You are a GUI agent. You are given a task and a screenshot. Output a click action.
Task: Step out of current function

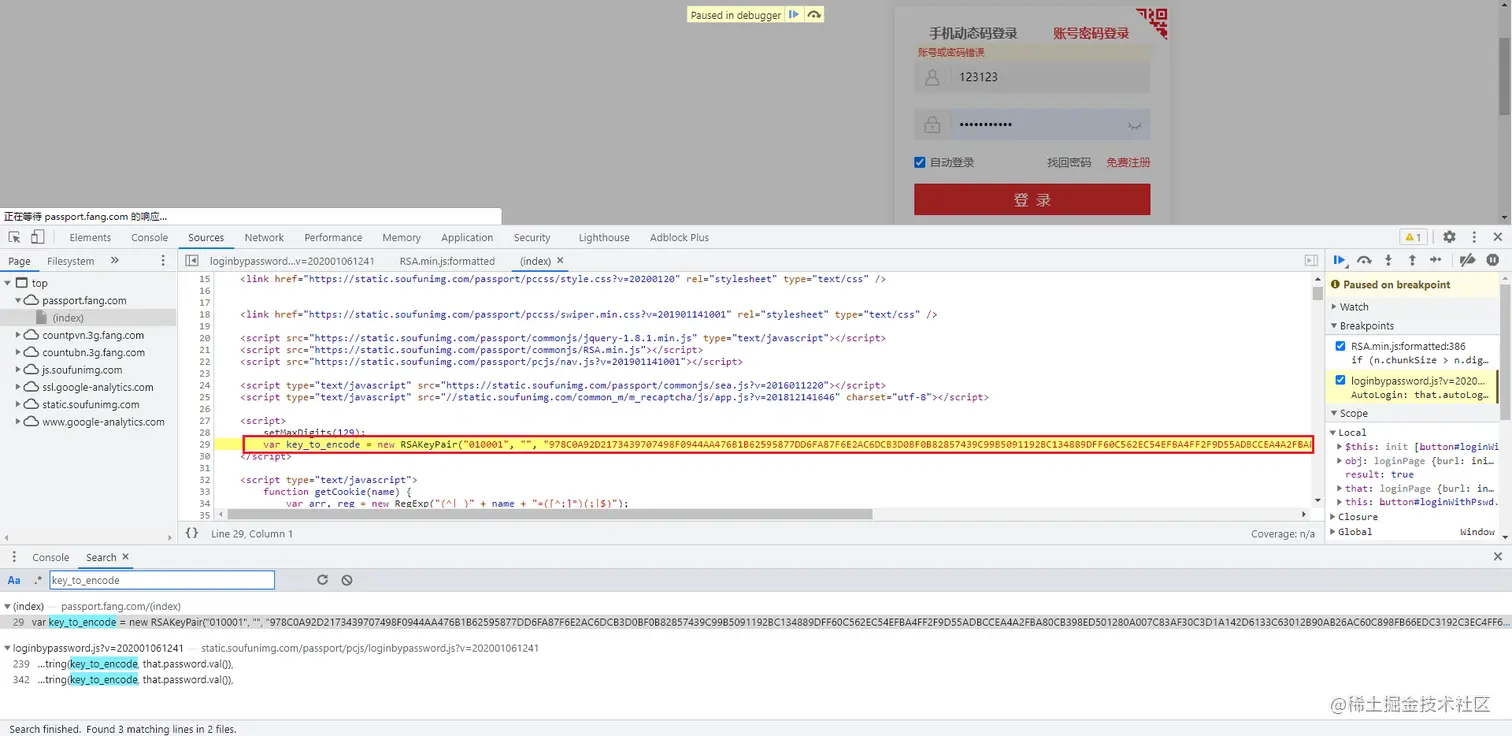pyautogui.click(x=1412, y=260)
